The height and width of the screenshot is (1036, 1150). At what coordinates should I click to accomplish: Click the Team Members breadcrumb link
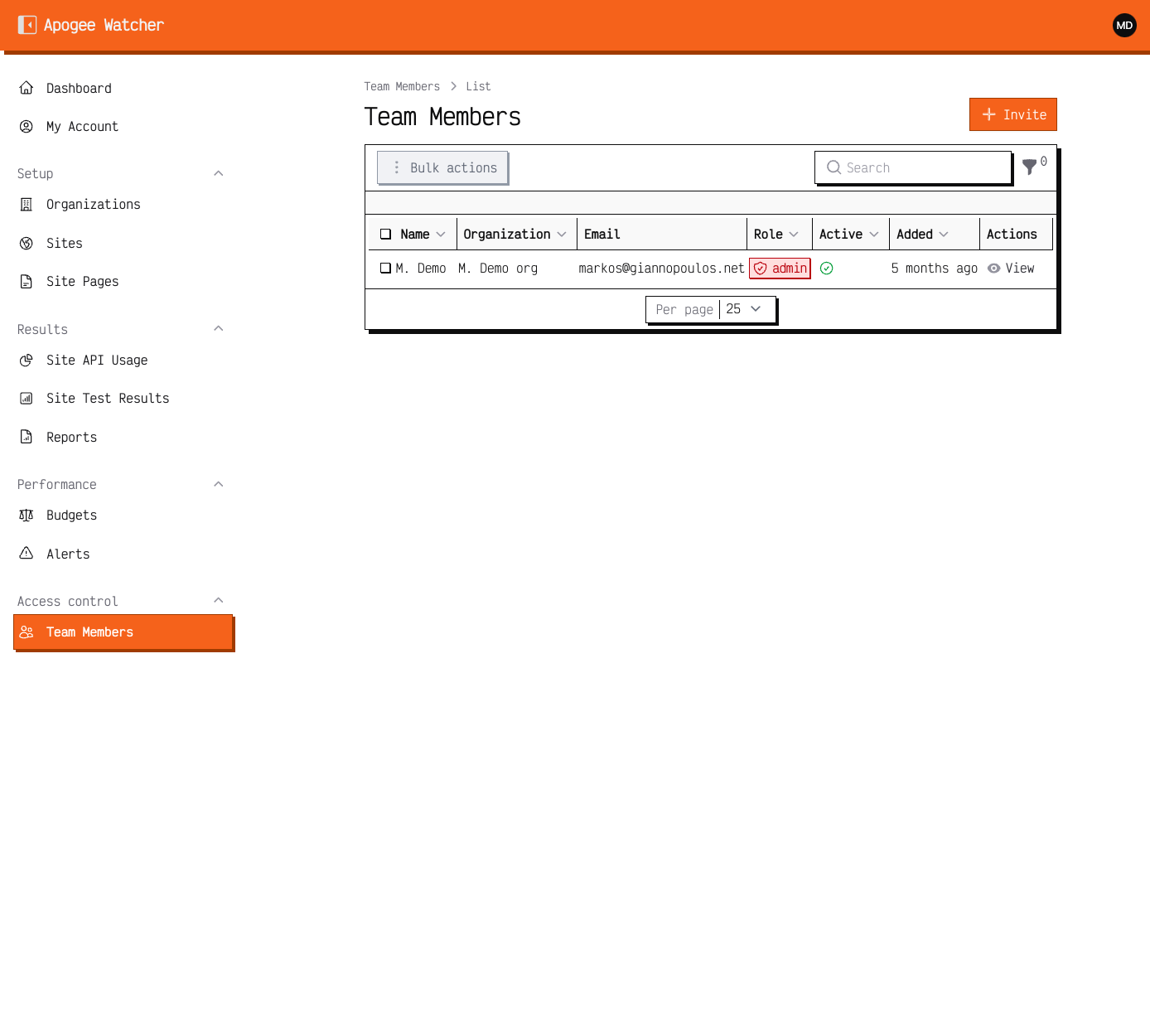point(402,86)
